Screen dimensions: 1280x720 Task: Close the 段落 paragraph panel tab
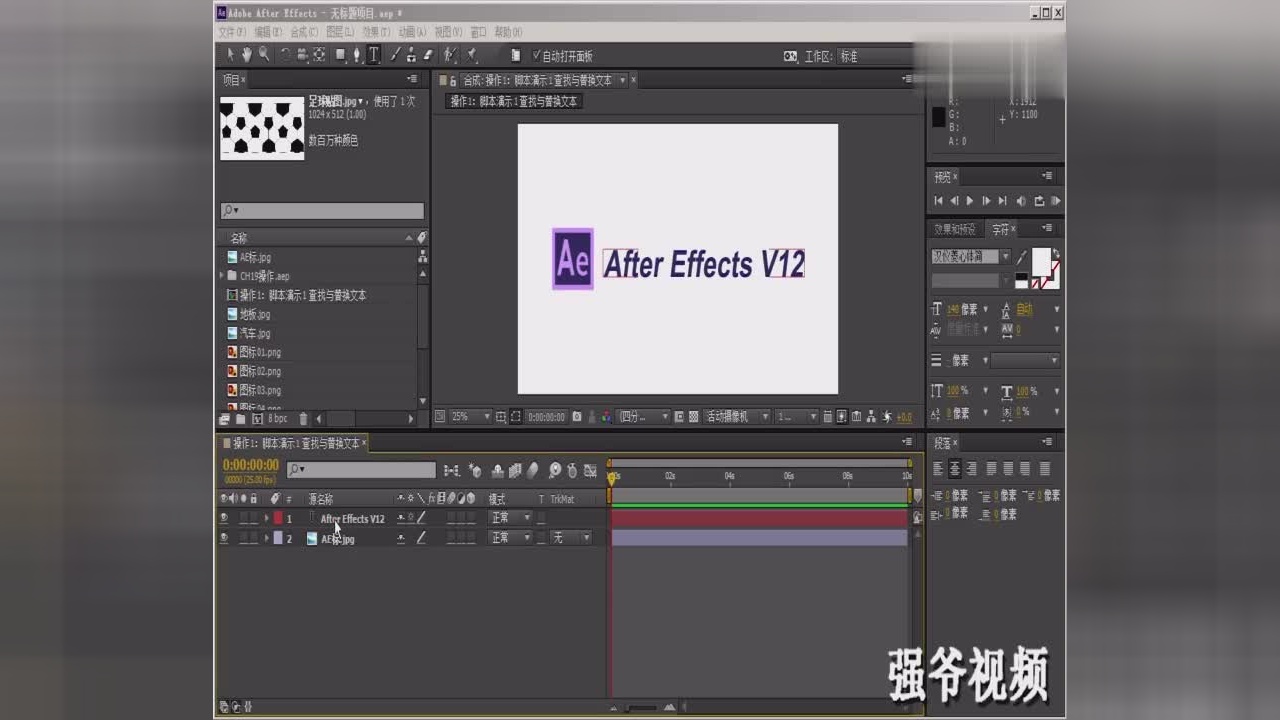(x=955, y=442)
